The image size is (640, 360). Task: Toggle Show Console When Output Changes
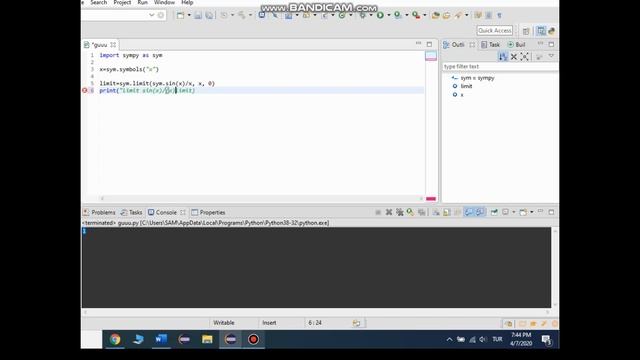click(469, 212)
